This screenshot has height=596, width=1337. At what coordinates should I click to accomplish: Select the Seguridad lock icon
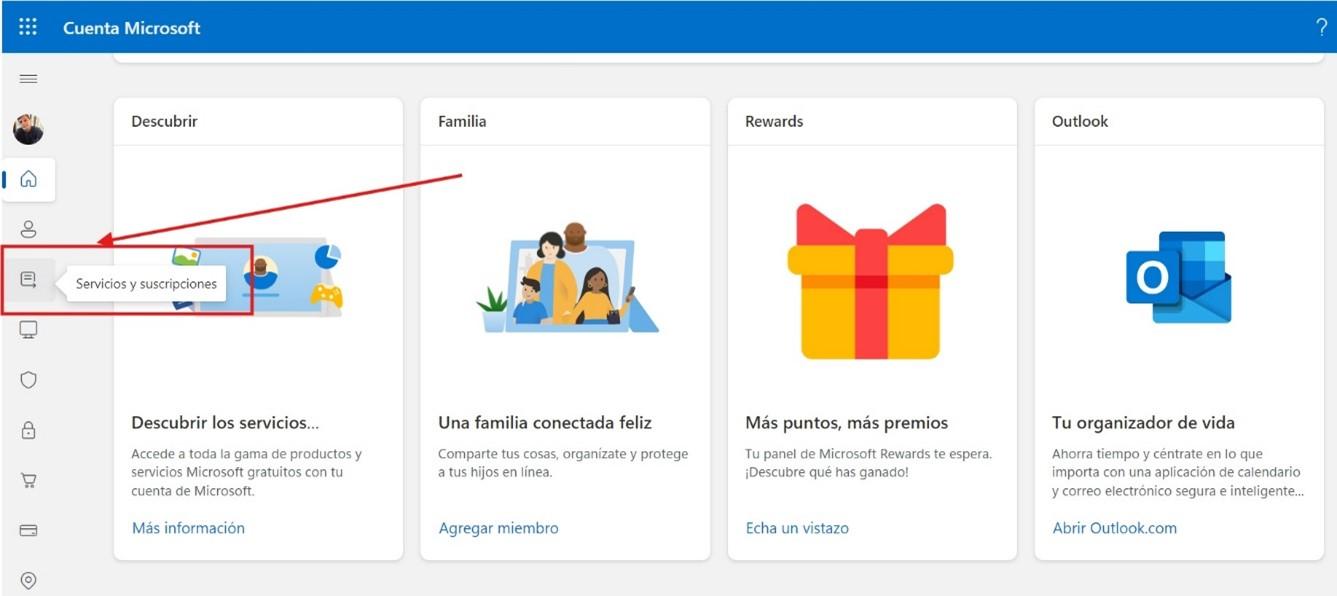[x=28, y=430]
